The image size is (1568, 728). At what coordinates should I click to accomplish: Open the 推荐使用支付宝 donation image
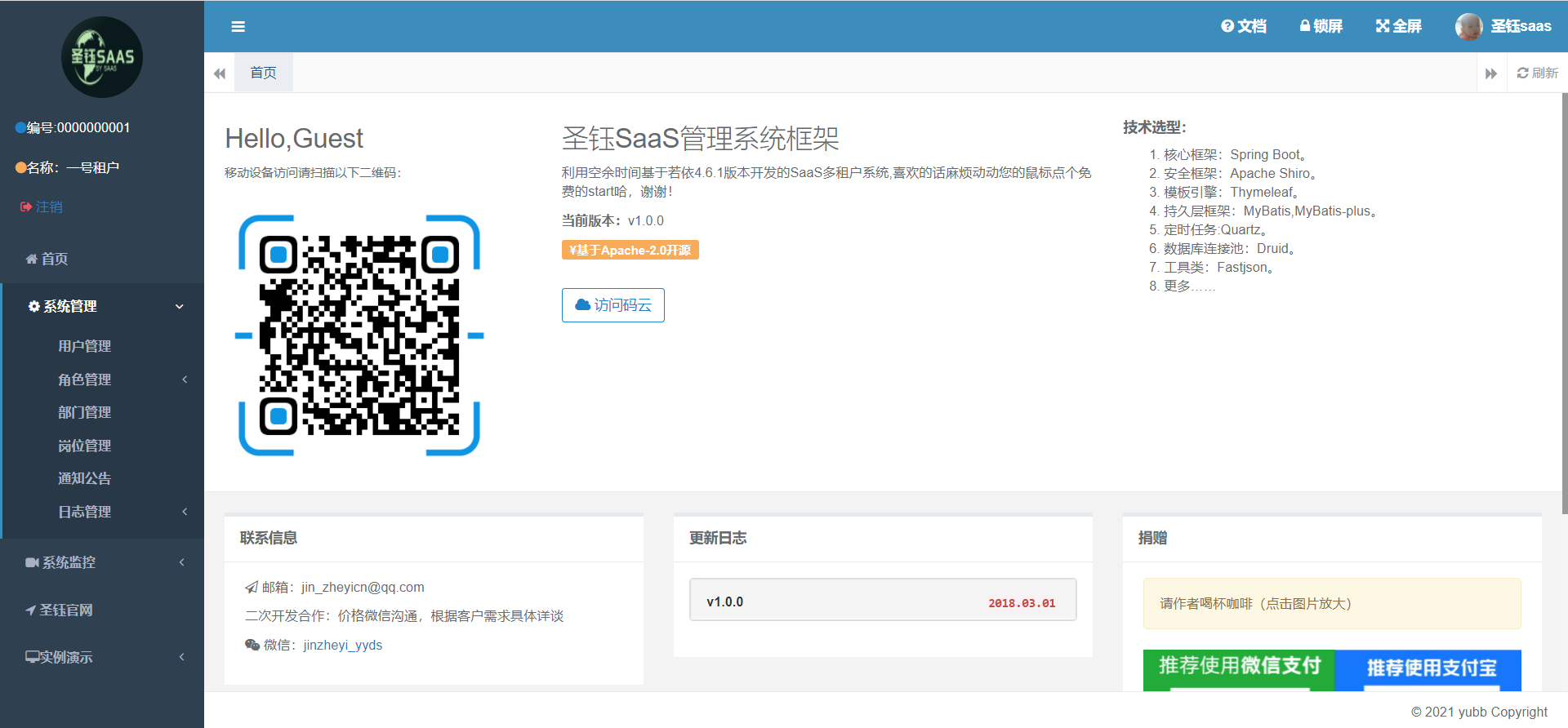pos(1428,670)
